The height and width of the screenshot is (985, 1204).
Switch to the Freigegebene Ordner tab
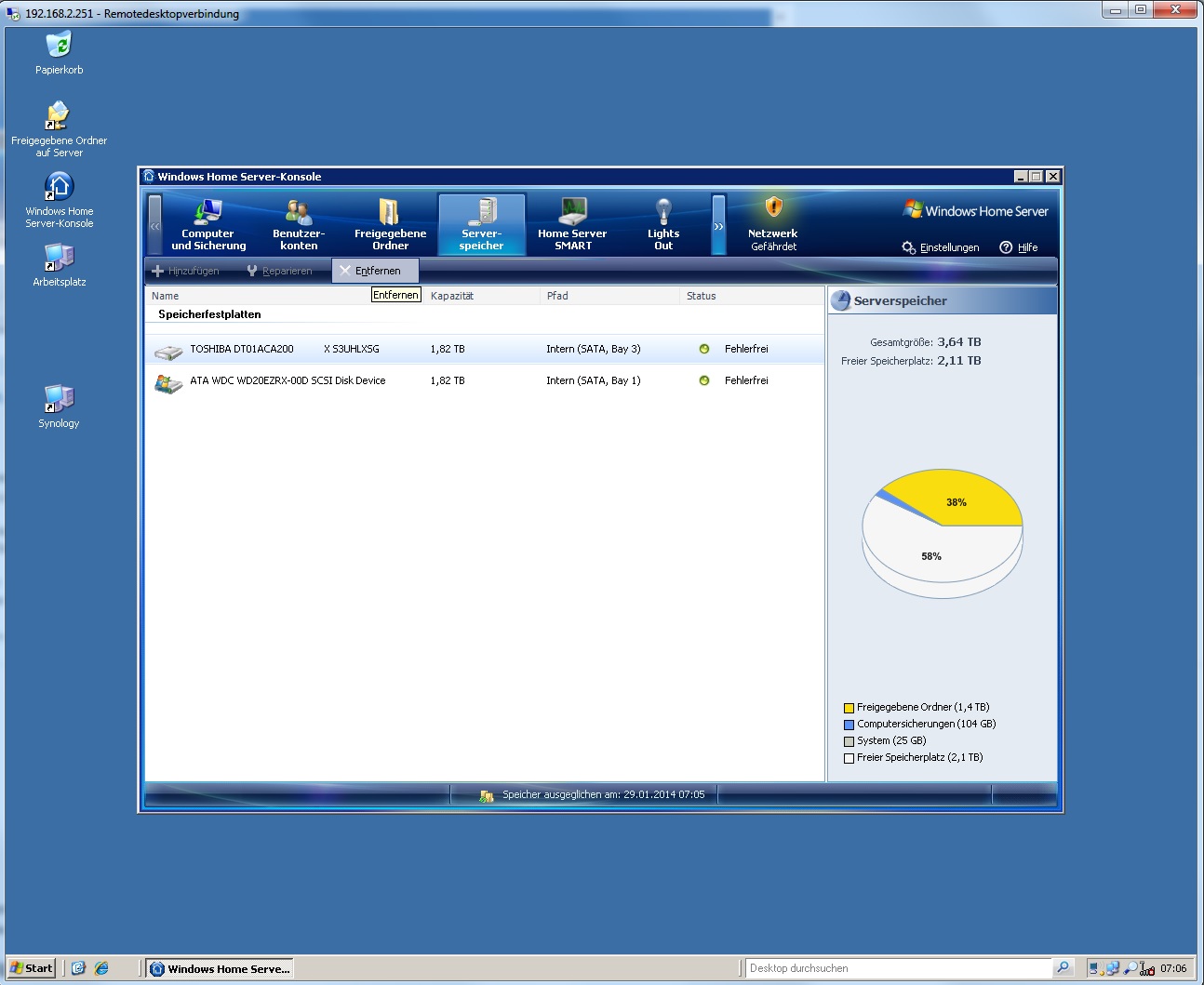coord(390,224)
